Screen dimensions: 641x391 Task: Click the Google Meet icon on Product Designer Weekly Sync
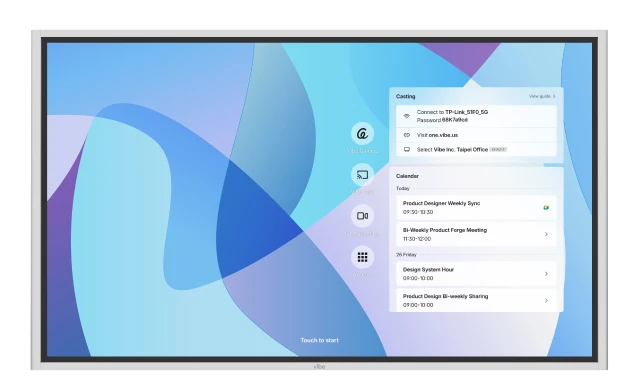[x=546, y=208]
